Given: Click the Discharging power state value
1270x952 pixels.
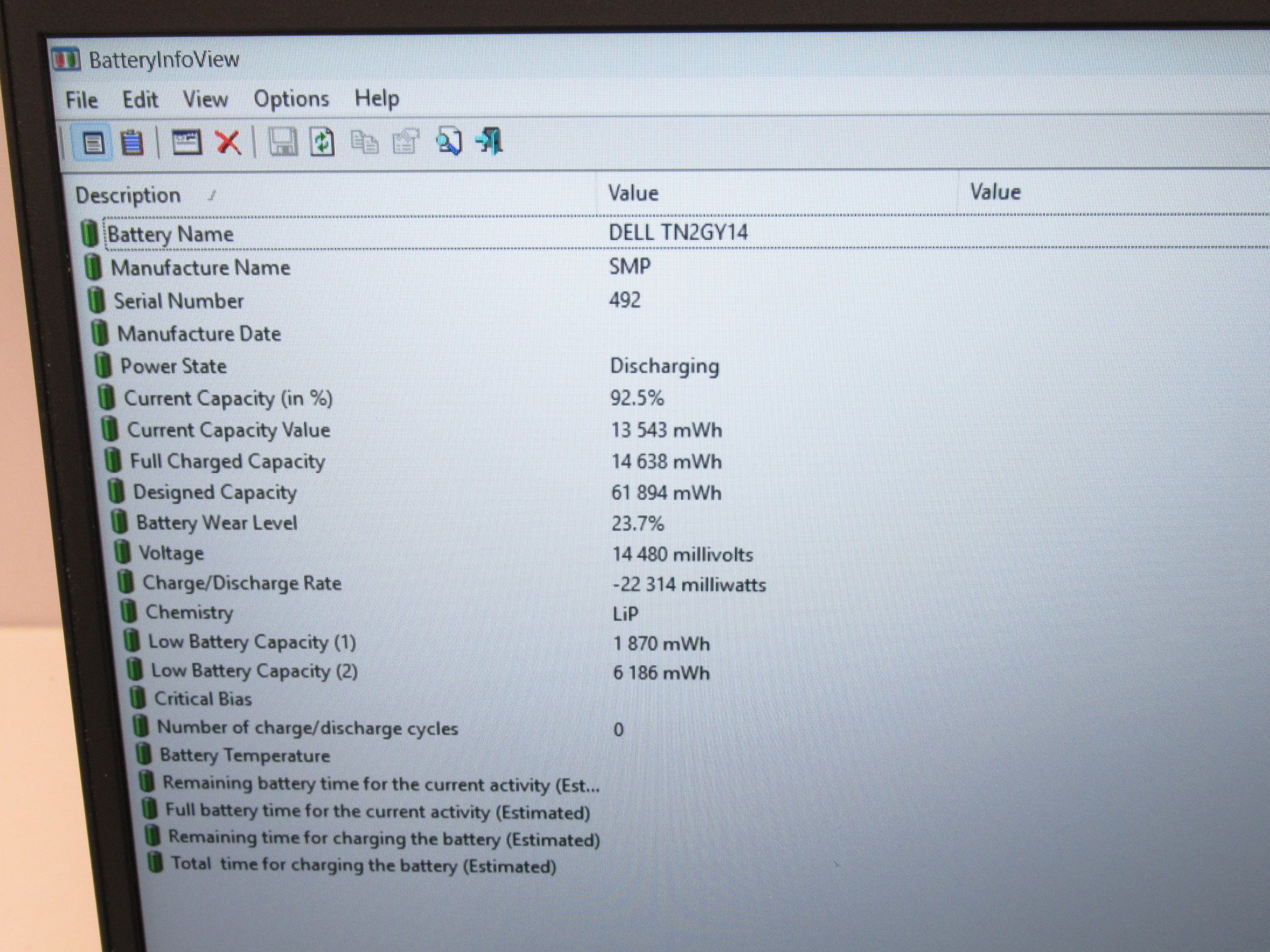Looking at the screenshot, I should (665, 366).
